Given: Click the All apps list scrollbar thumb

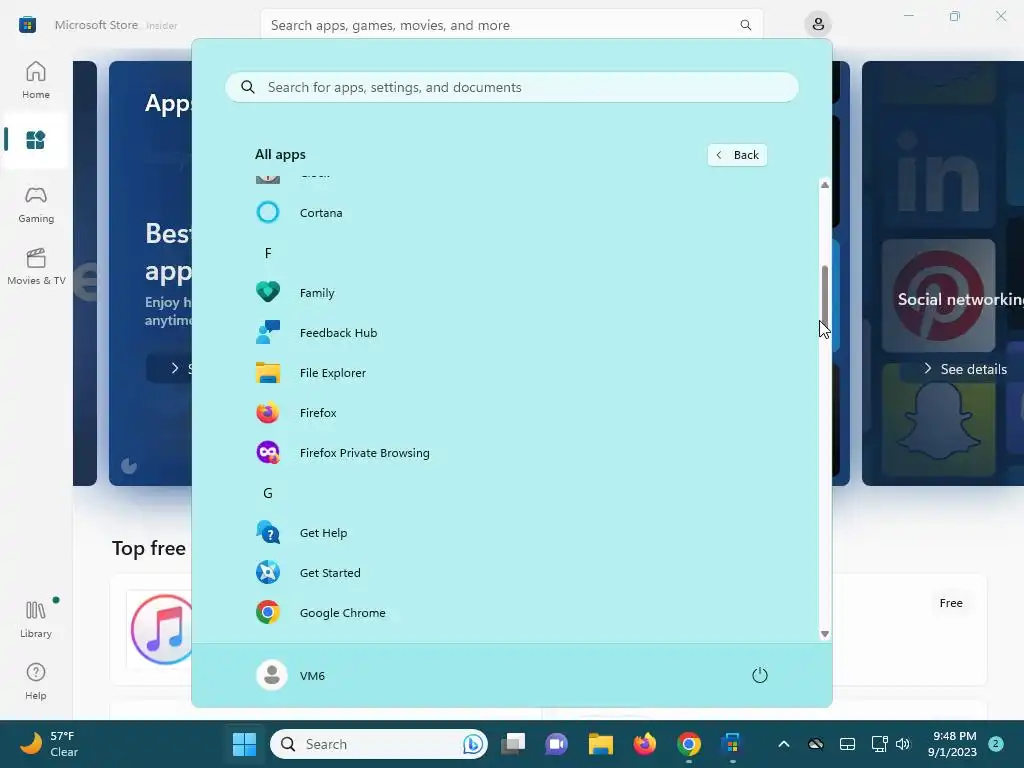Looking at the screenshot, I should 825,296.
